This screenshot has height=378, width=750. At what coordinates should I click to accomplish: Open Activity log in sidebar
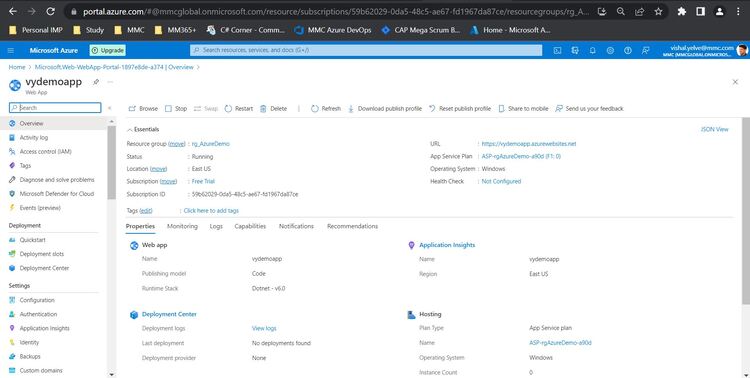click(x=33, y=137)
